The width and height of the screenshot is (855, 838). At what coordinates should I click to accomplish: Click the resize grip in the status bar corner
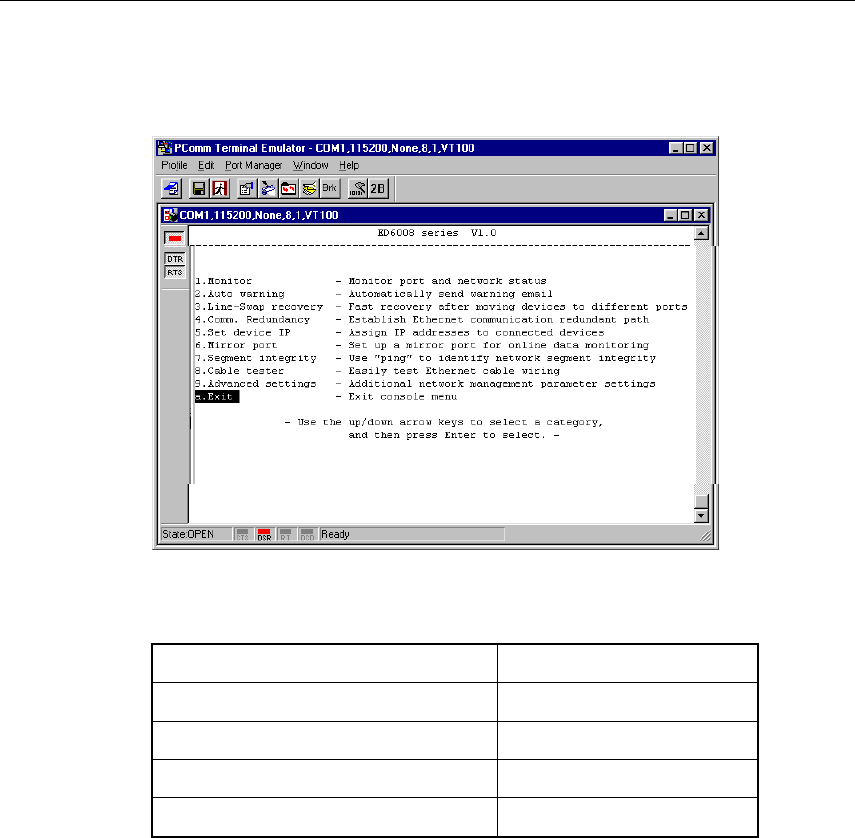[706, 536]
